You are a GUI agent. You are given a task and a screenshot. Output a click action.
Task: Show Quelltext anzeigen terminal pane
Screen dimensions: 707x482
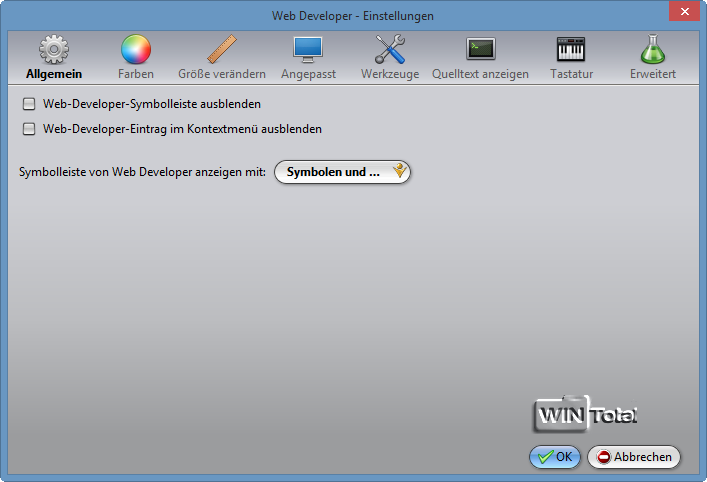coord(480,57)
